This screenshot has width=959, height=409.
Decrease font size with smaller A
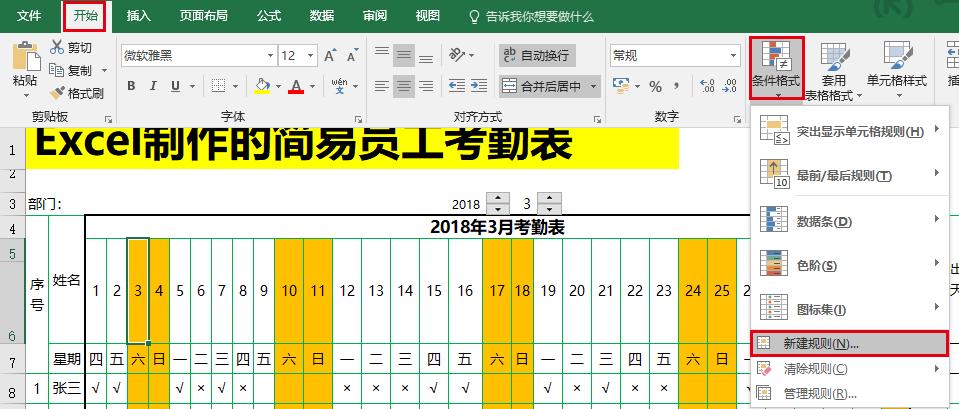click(351, 56)
